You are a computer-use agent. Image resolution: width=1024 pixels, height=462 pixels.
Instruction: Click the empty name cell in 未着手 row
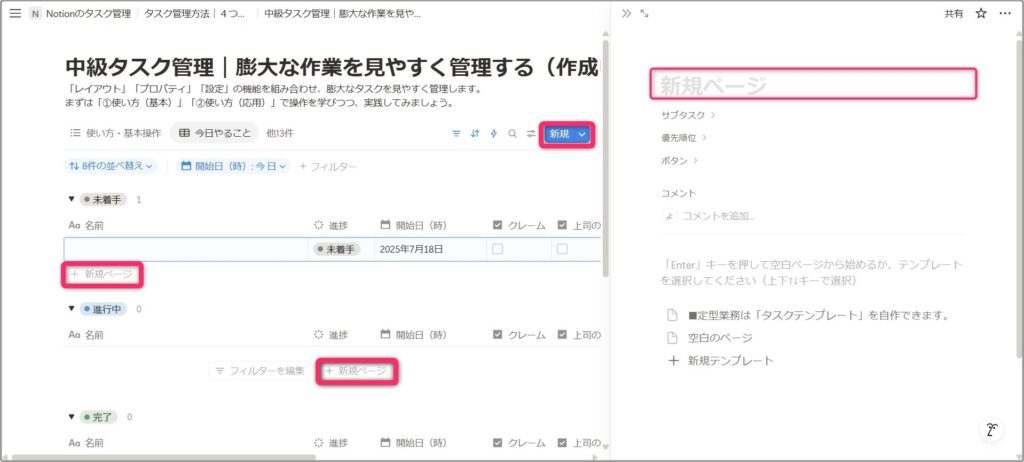tap(185, 249)
